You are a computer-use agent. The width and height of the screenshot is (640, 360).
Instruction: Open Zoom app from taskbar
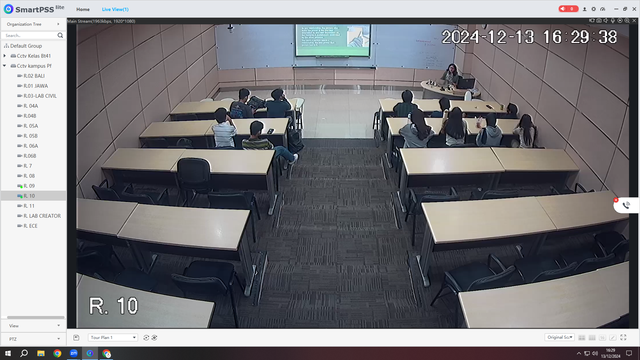(x=73, y=353)
